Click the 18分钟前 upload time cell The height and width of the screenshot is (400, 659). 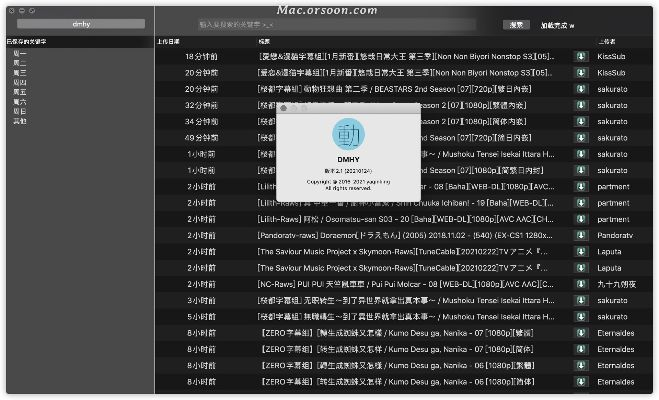click(201, 56)
